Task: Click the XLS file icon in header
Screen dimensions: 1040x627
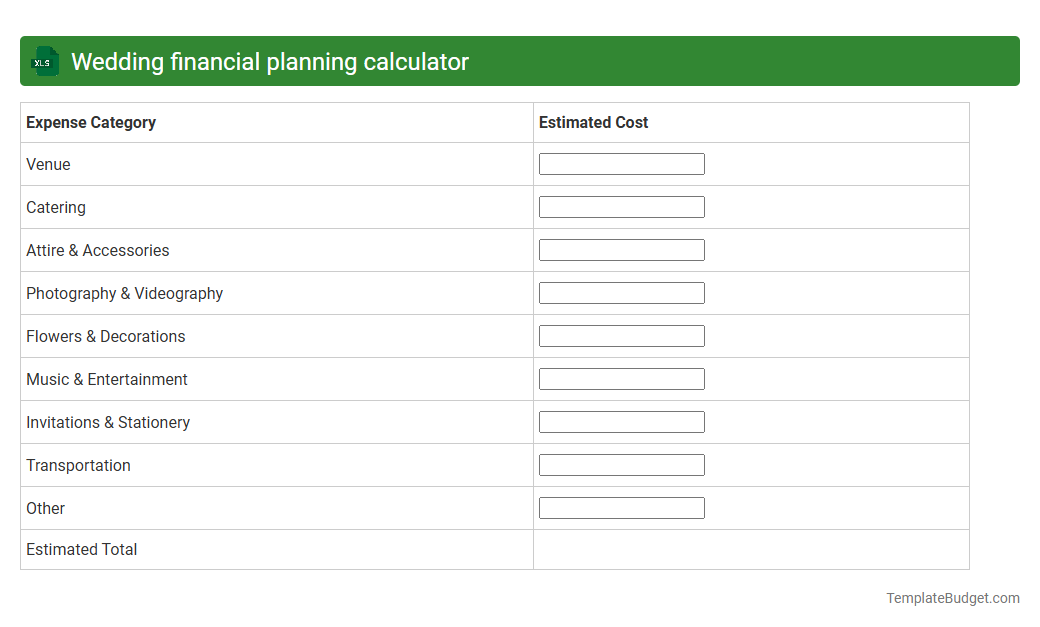Action: [x=44, y=61]
